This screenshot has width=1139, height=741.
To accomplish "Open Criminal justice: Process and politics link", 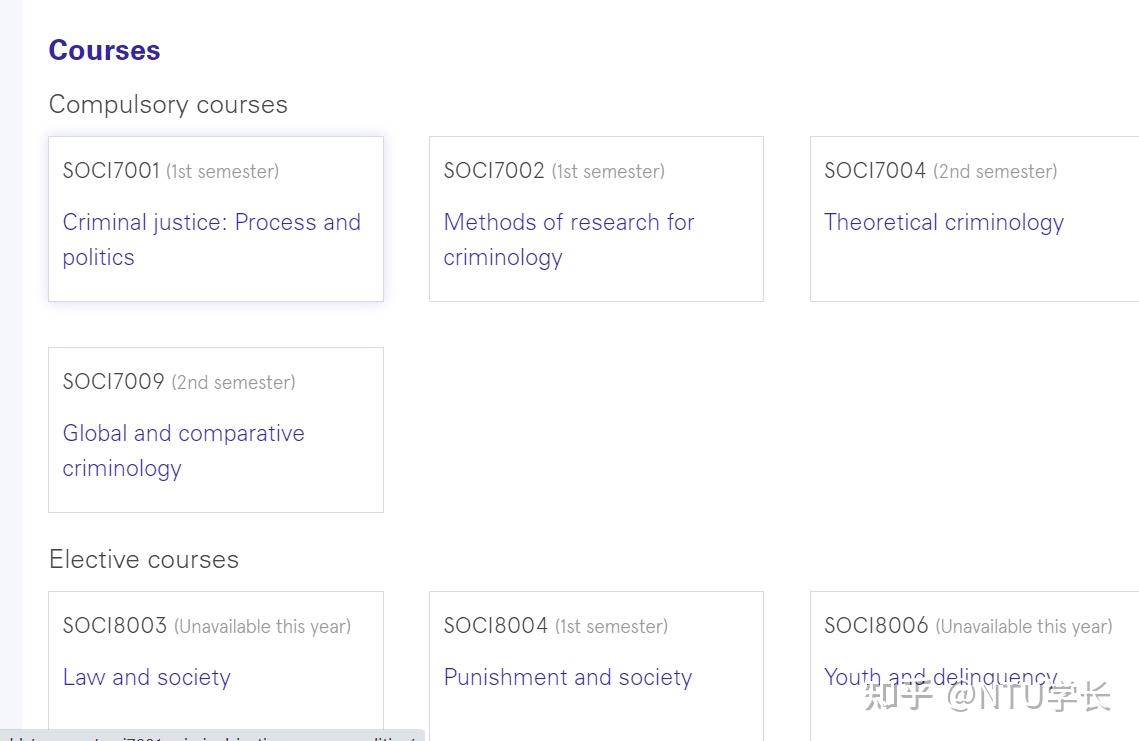I will pos(211,223).
